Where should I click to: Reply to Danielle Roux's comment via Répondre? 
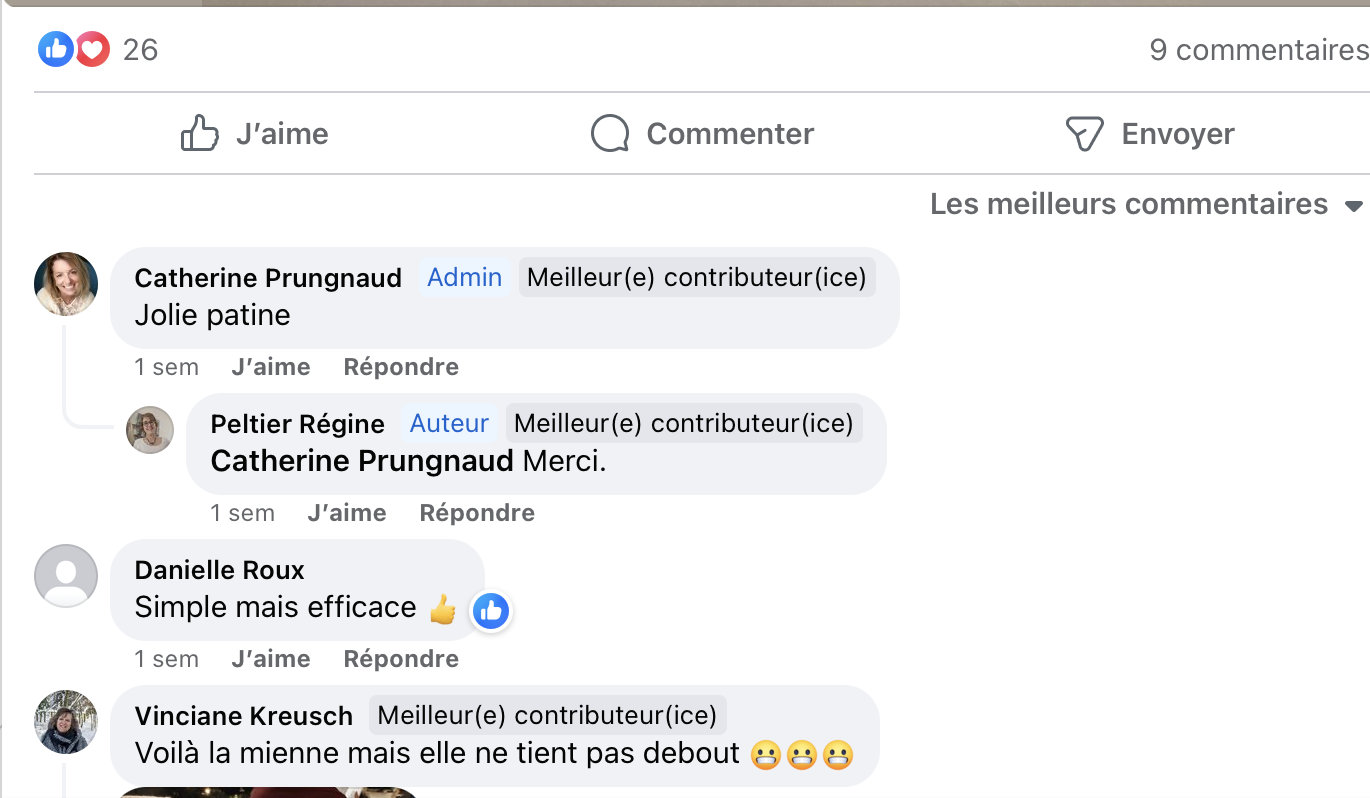point(401,659)
